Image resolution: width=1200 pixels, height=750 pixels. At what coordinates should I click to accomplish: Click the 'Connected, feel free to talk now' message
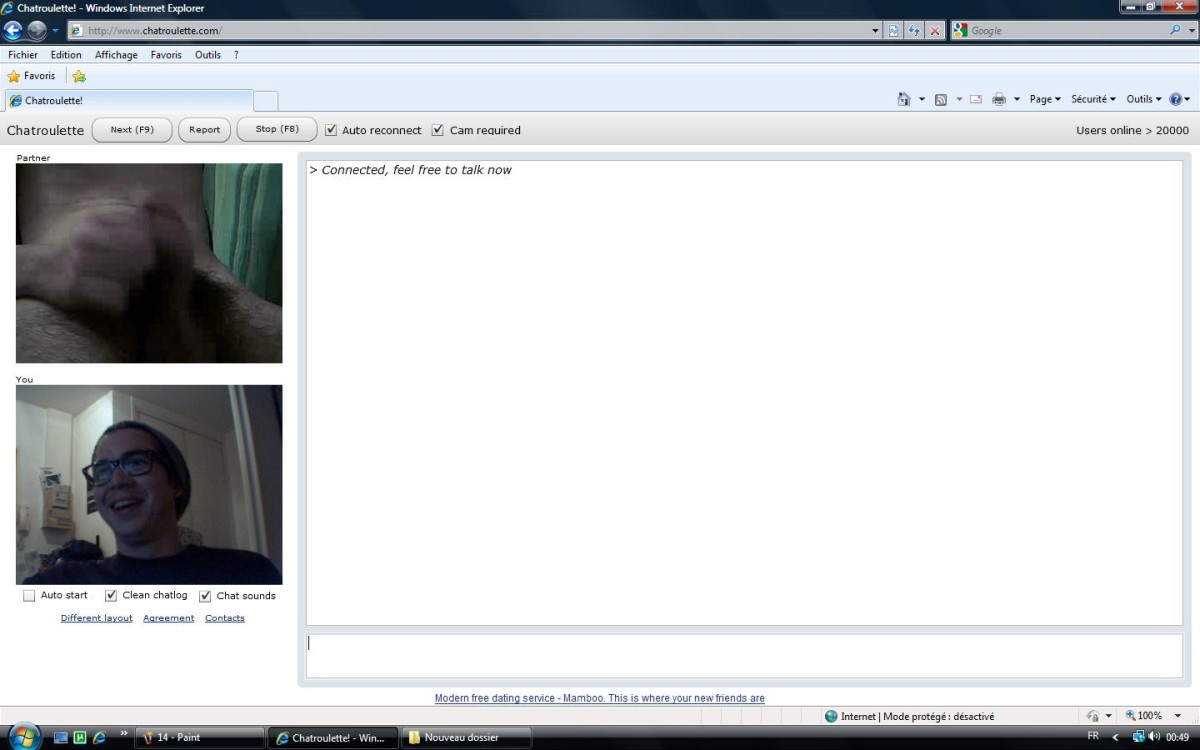(x=411, y=170)
